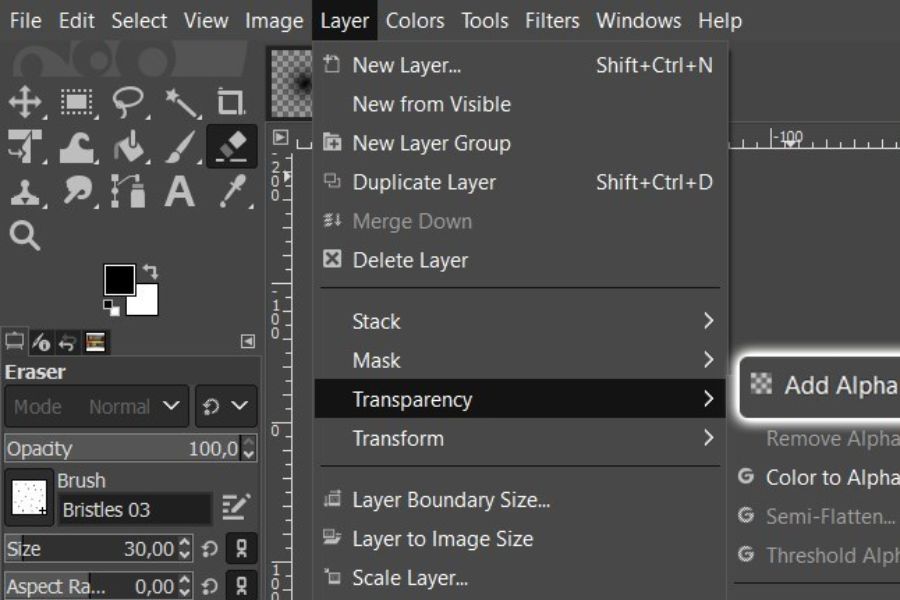Open the Images tab
The height and width of the screenshot is (600, 900).
(x=95, y=342)
